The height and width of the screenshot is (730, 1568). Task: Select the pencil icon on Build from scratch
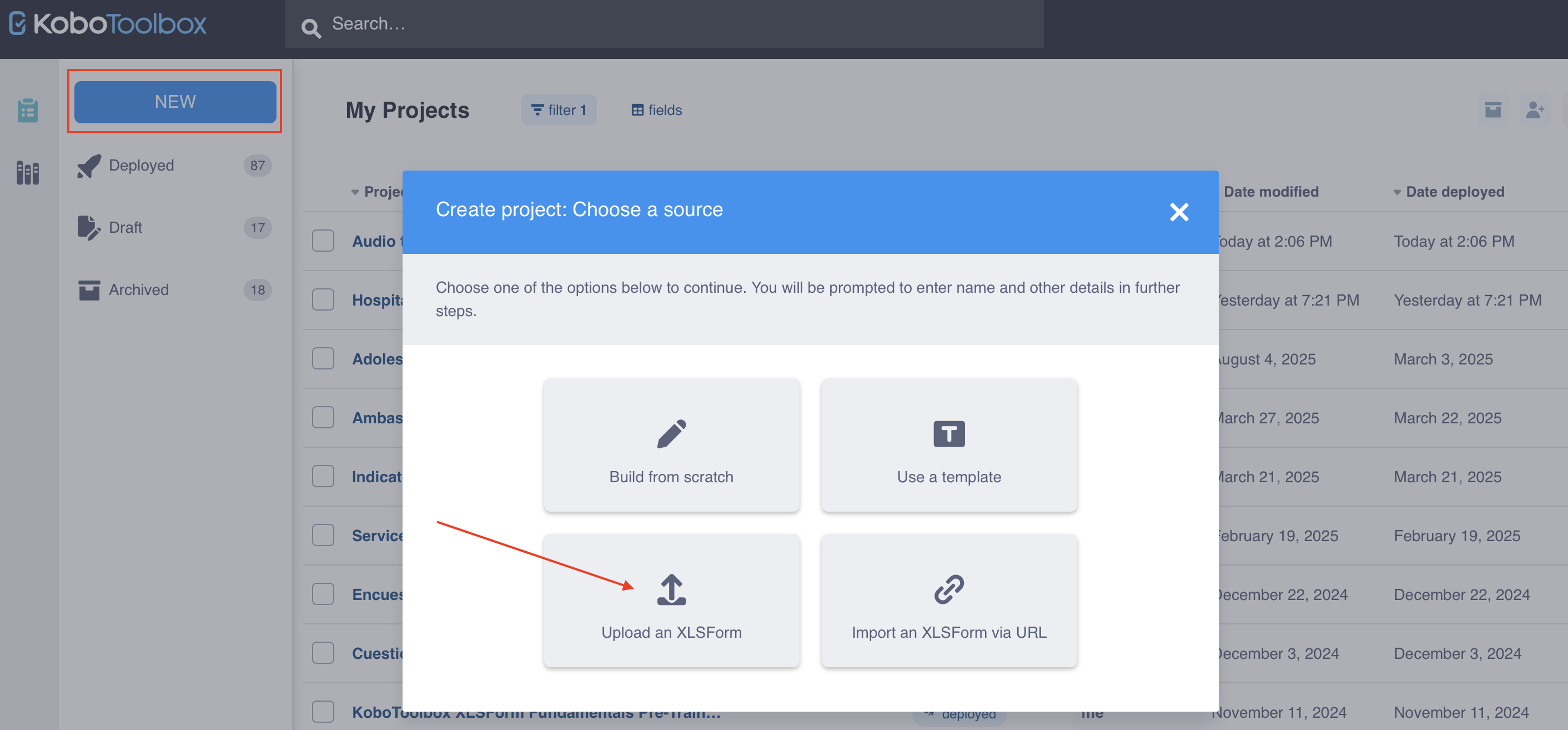[x=671, y=433]
